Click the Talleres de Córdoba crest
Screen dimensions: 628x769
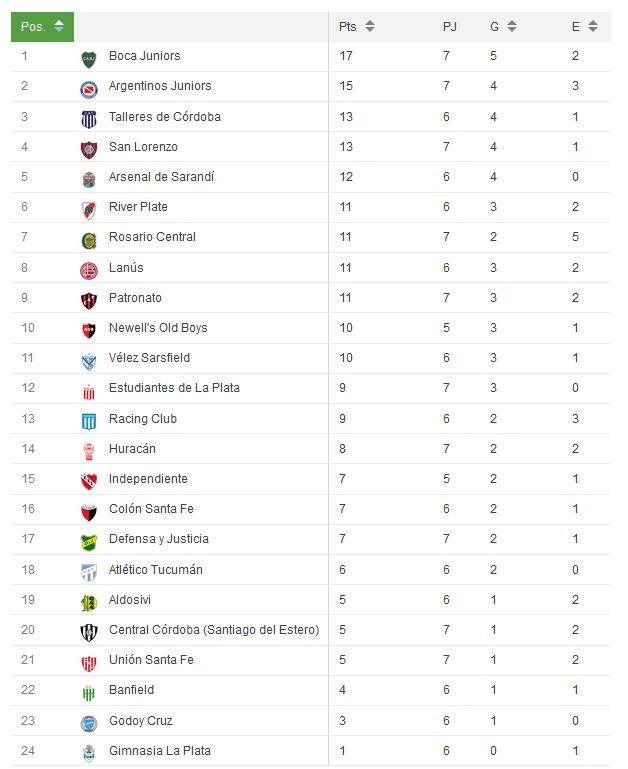[89, 120]
